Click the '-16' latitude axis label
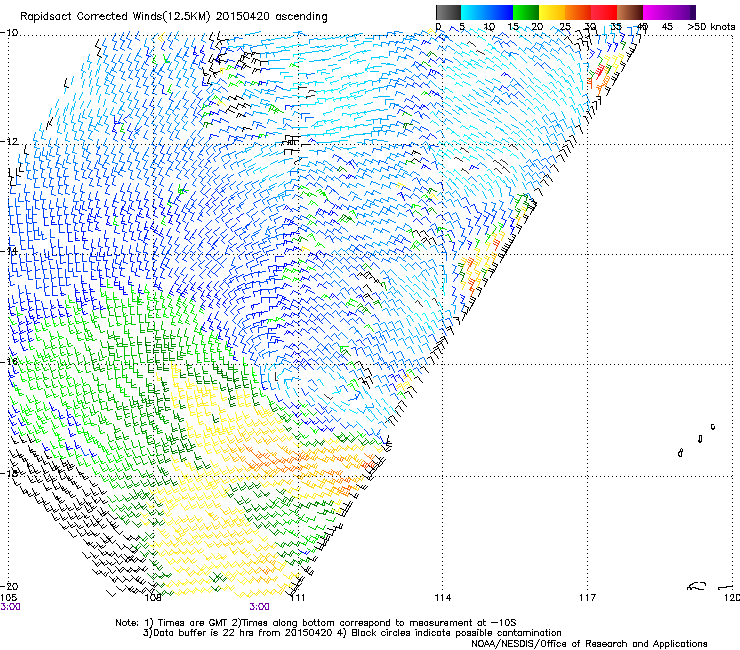 (9, 362)
